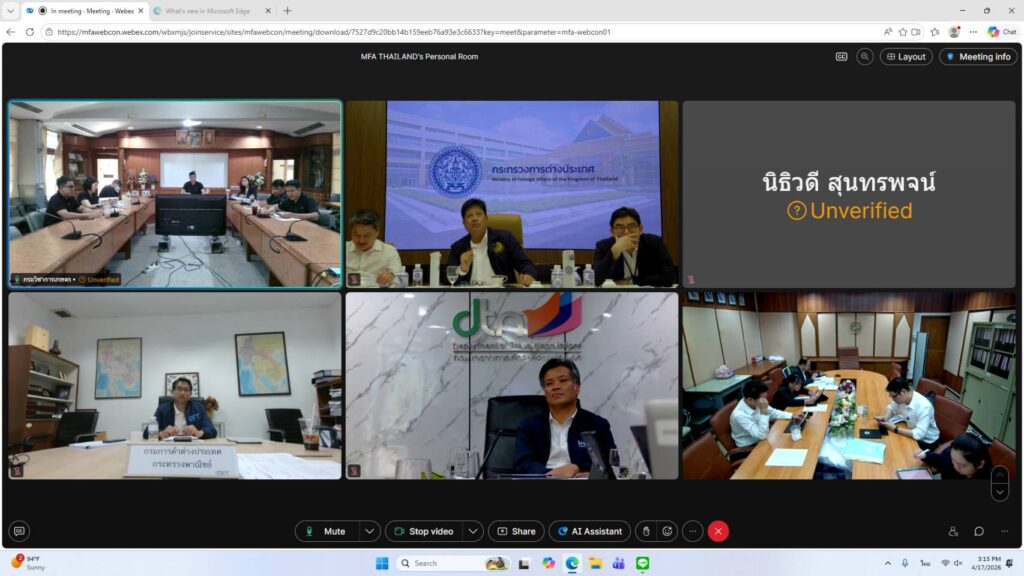Expand video options arrow beside Stop video
This screenshot has width=1024, height=576.
click(473, 532)
